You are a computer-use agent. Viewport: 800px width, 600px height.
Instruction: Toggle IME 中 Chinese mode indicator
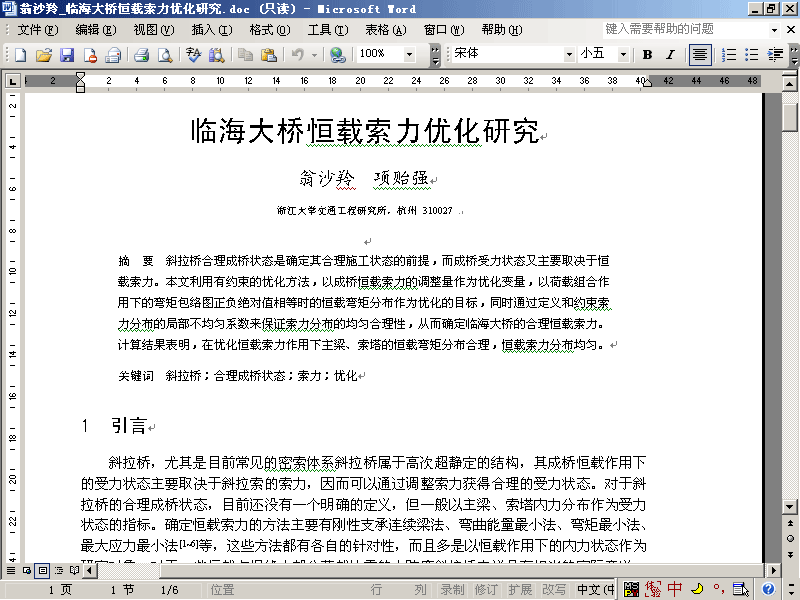pyautogui.click(x=674, y=589)
